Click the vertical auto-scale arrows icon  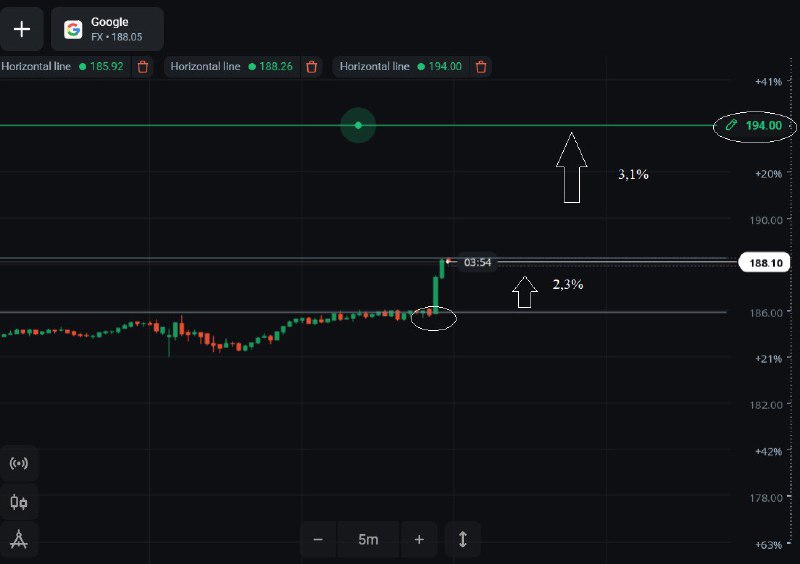[x=463, y=540]
